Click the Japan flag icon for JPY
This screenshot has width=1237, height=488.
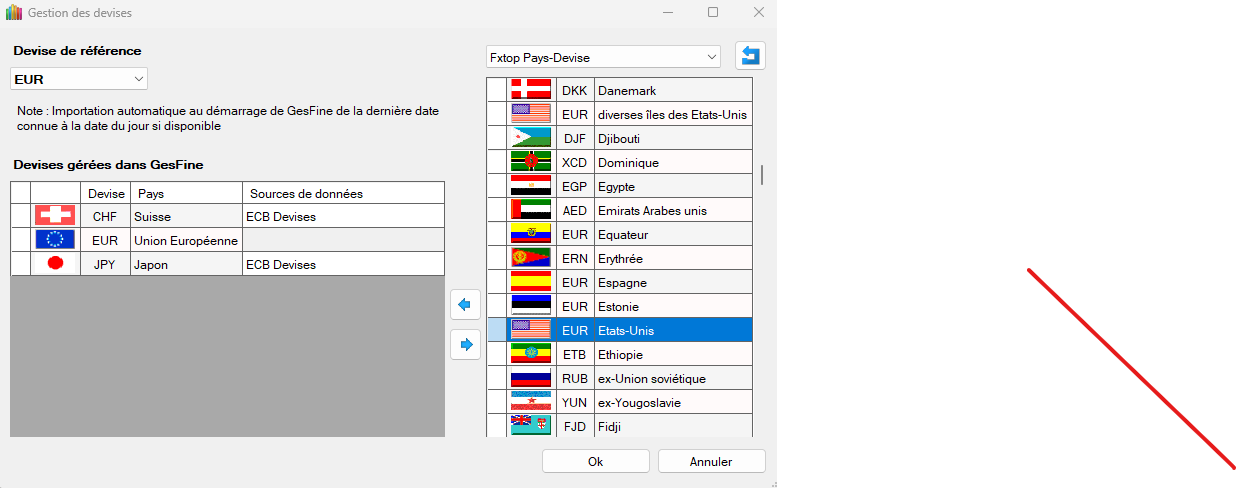pyautogui.click(x=55, y=264)
